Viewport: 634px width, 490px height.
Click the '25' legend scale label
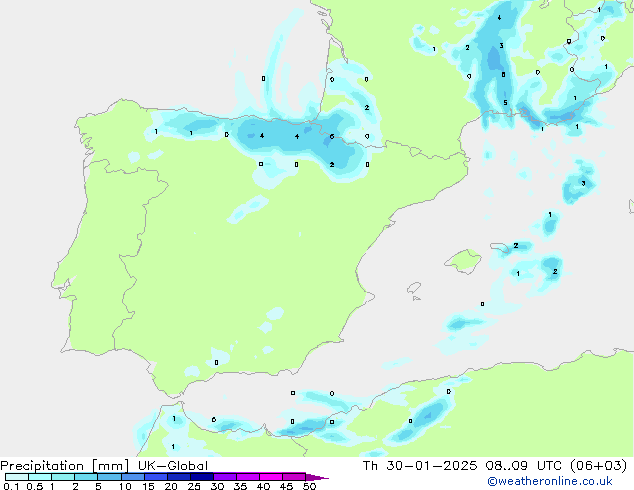(x=194, y=486)
